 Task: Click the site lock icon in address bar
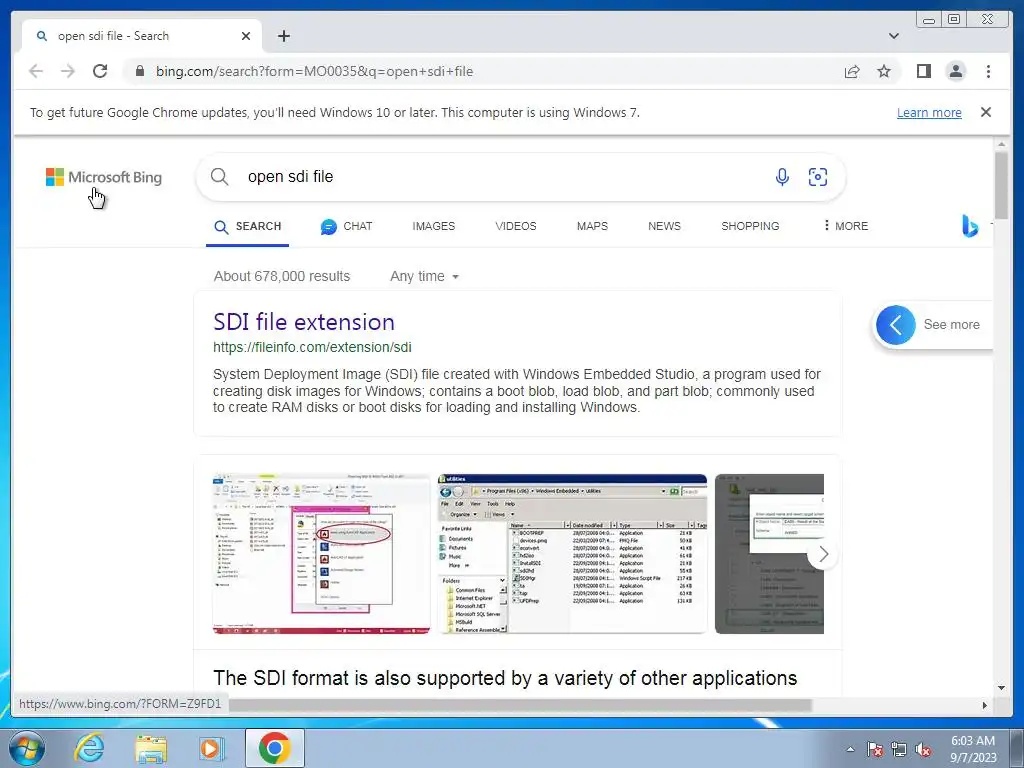(x=140, y=71)
